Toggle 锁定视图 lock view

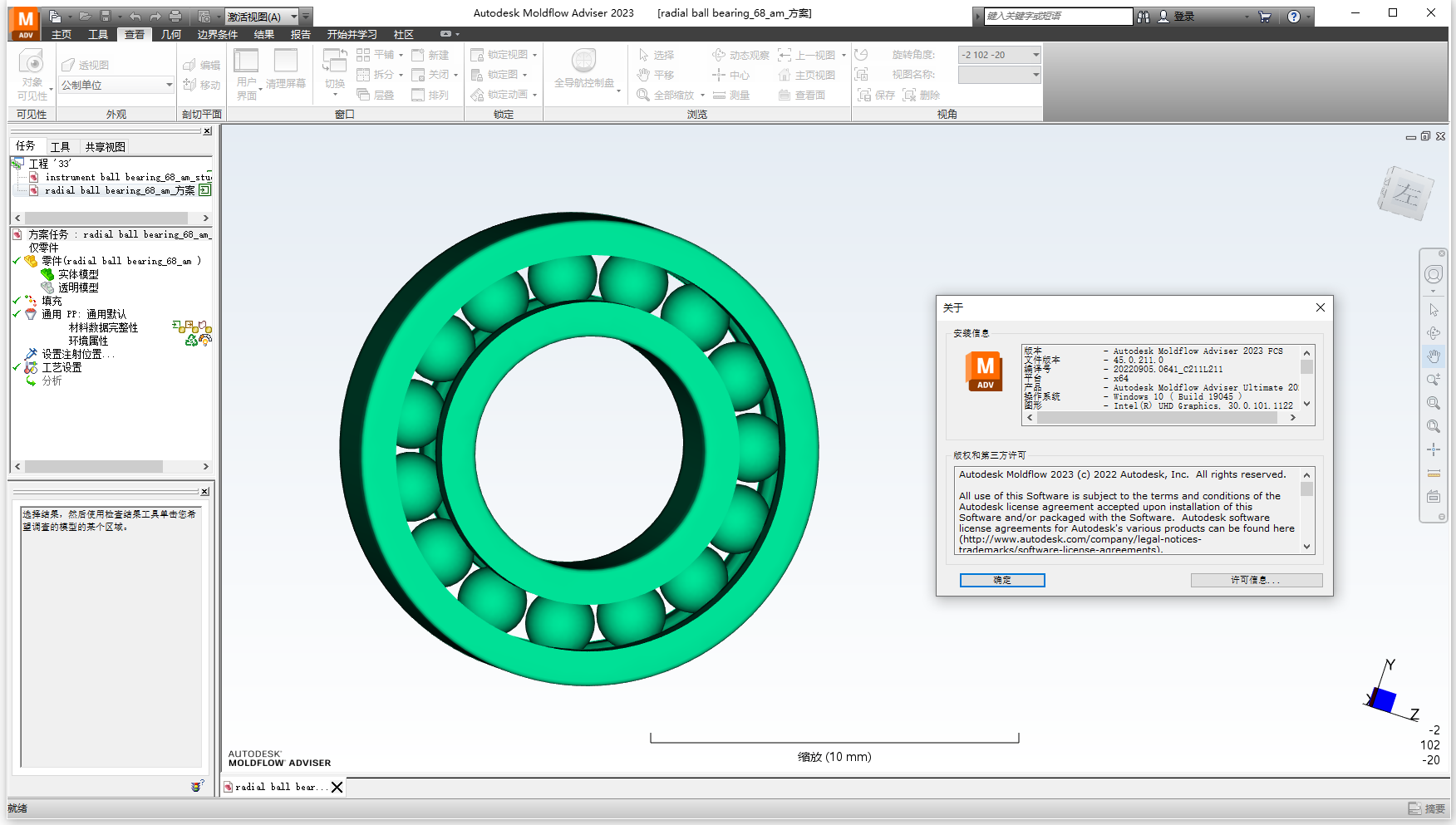[x=499, y=55]
